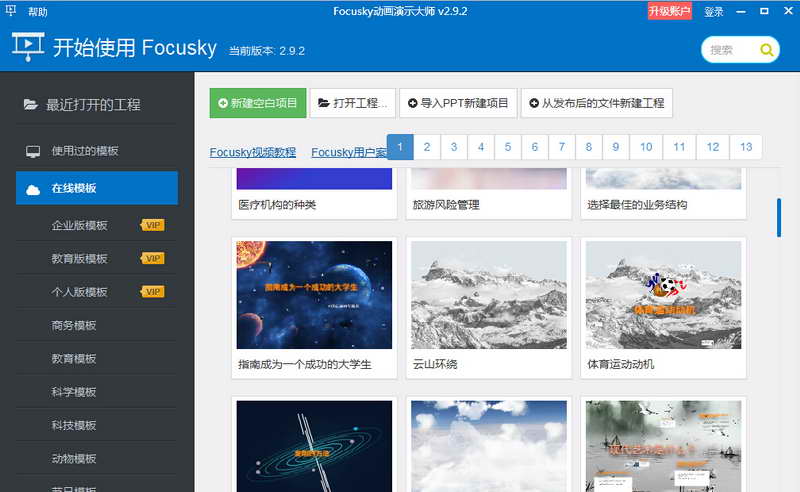
Task: Click 打开工程... button
Action: [x=353, y=103]
